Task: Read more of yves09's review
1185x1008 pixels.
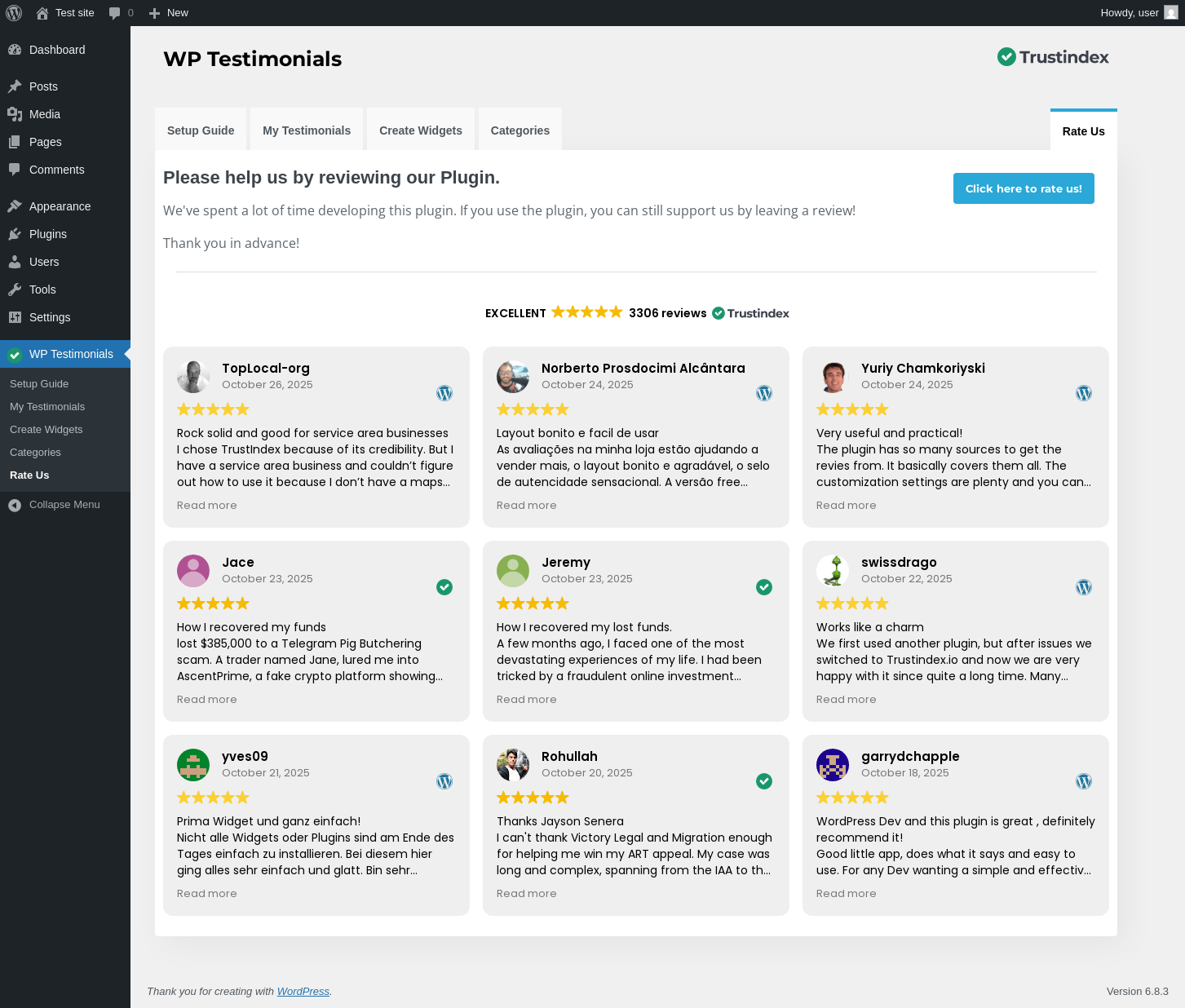Action: (x=207, y=894)
